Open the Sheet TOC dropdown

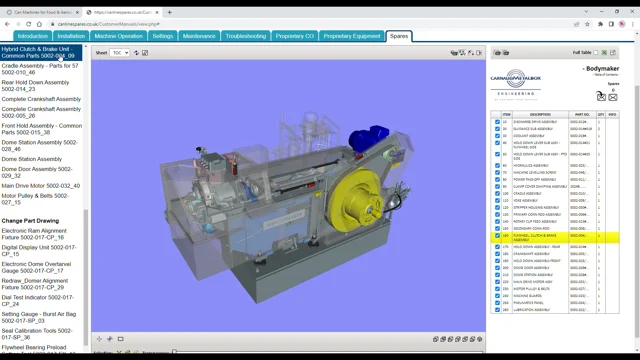click(x=120, y=53)
